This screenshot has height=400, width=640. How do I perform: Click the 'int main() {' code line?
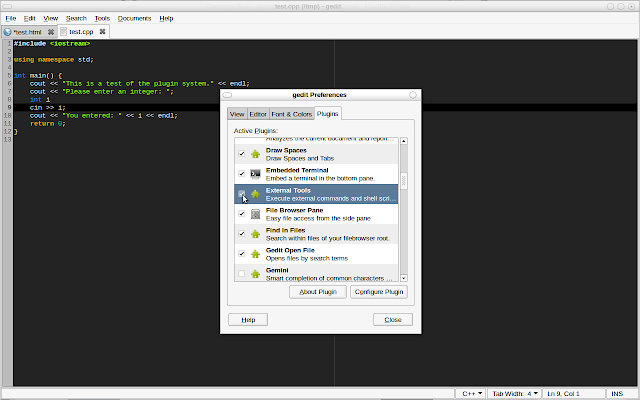(38, 76)
